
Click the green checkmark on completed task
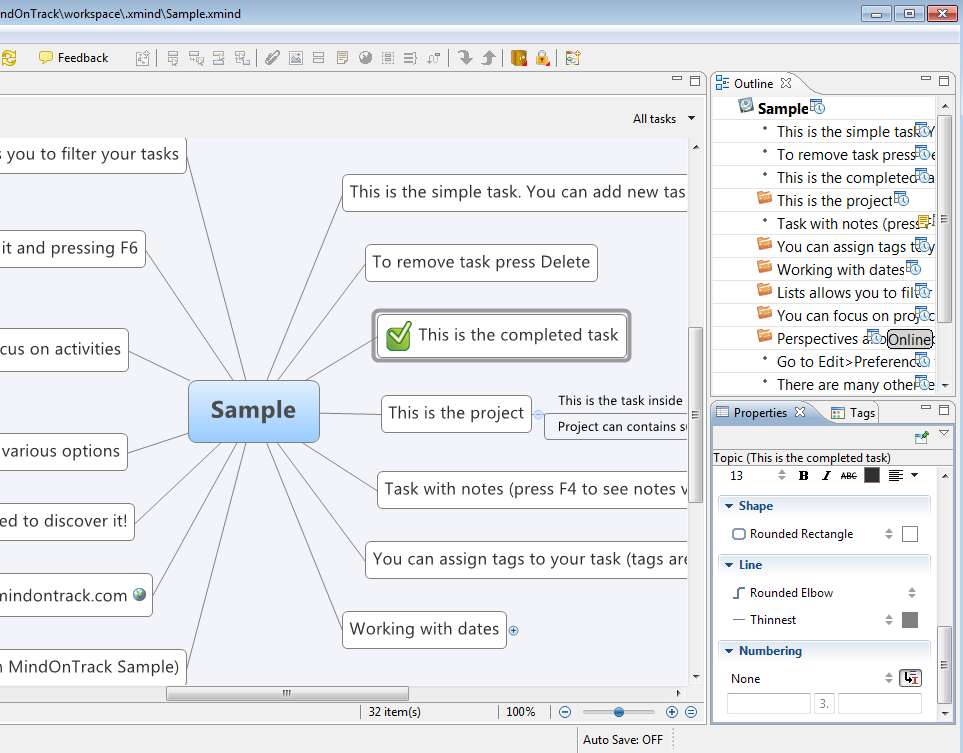click(x=398, y=336)
